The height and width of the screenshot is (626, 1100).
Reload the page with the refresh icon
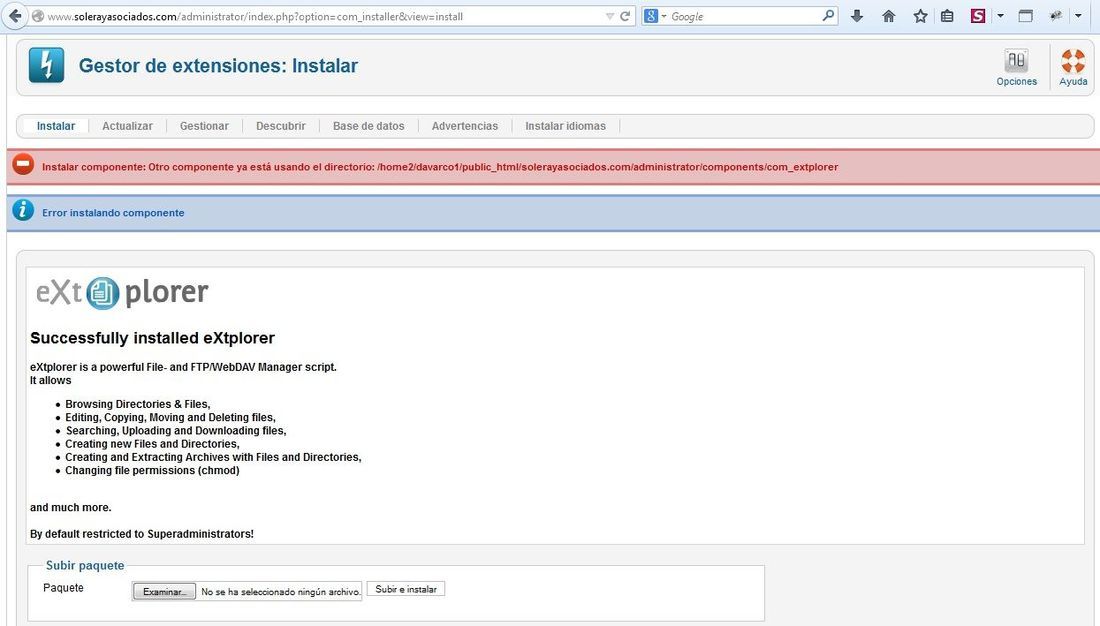pos(624,16)
